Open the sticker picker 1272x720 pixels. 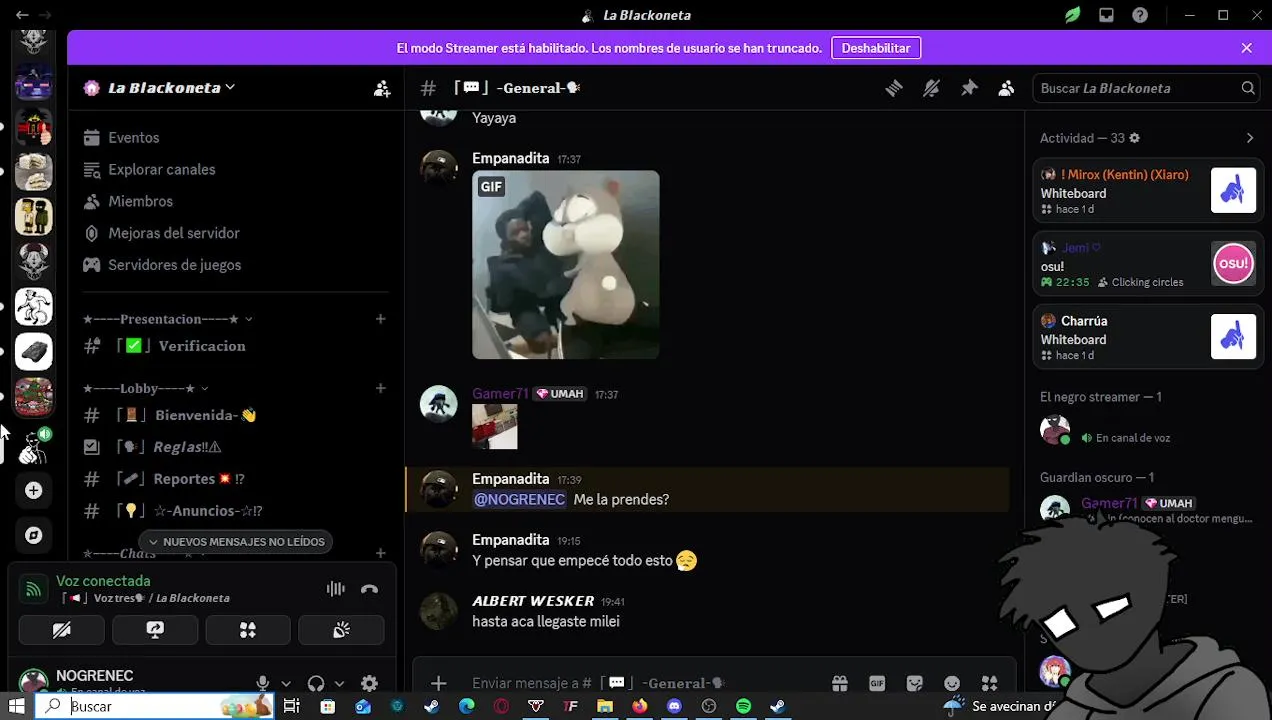914,683
